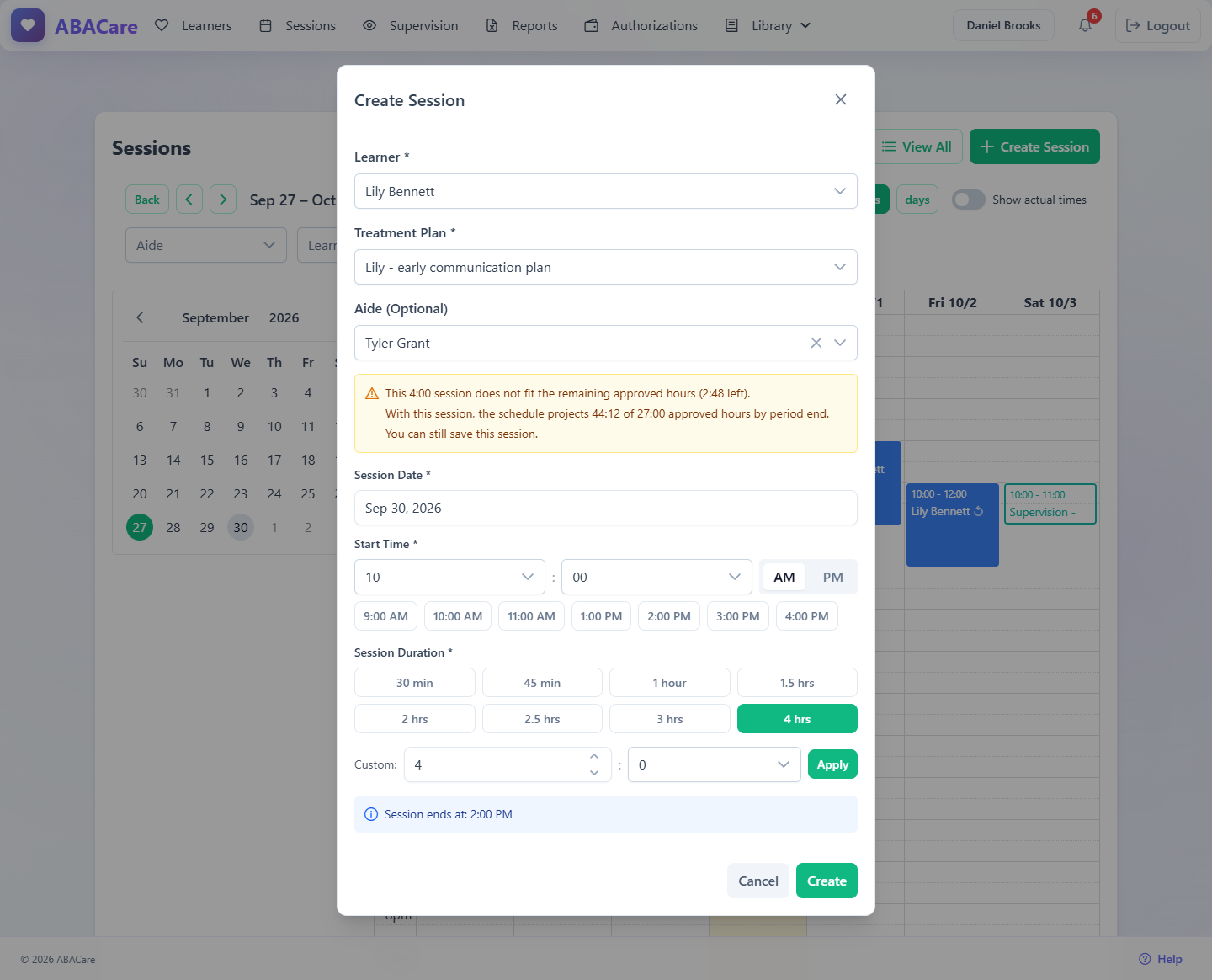Open the Treatment Plan dropdown

(606, 267)
